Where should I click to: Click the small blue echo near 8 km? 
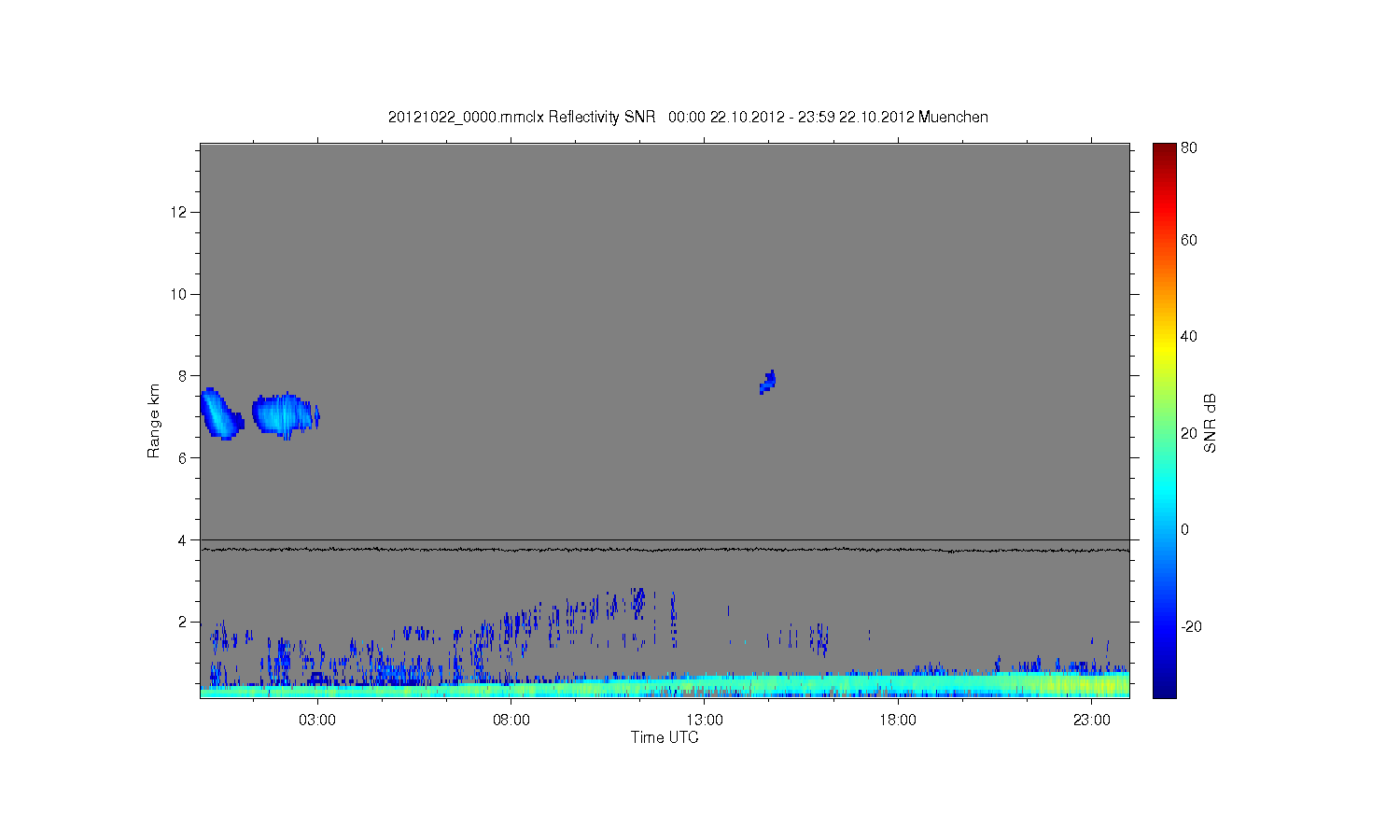click(x=768, y=382)
